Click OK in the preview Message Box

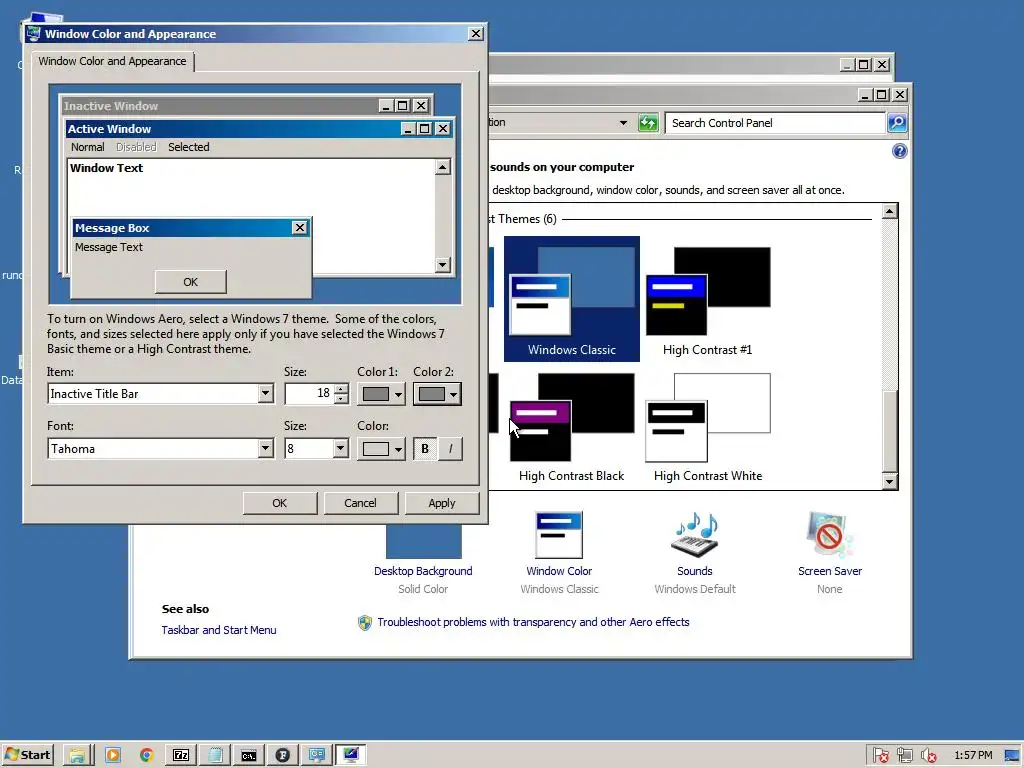[x=191, y=282]
